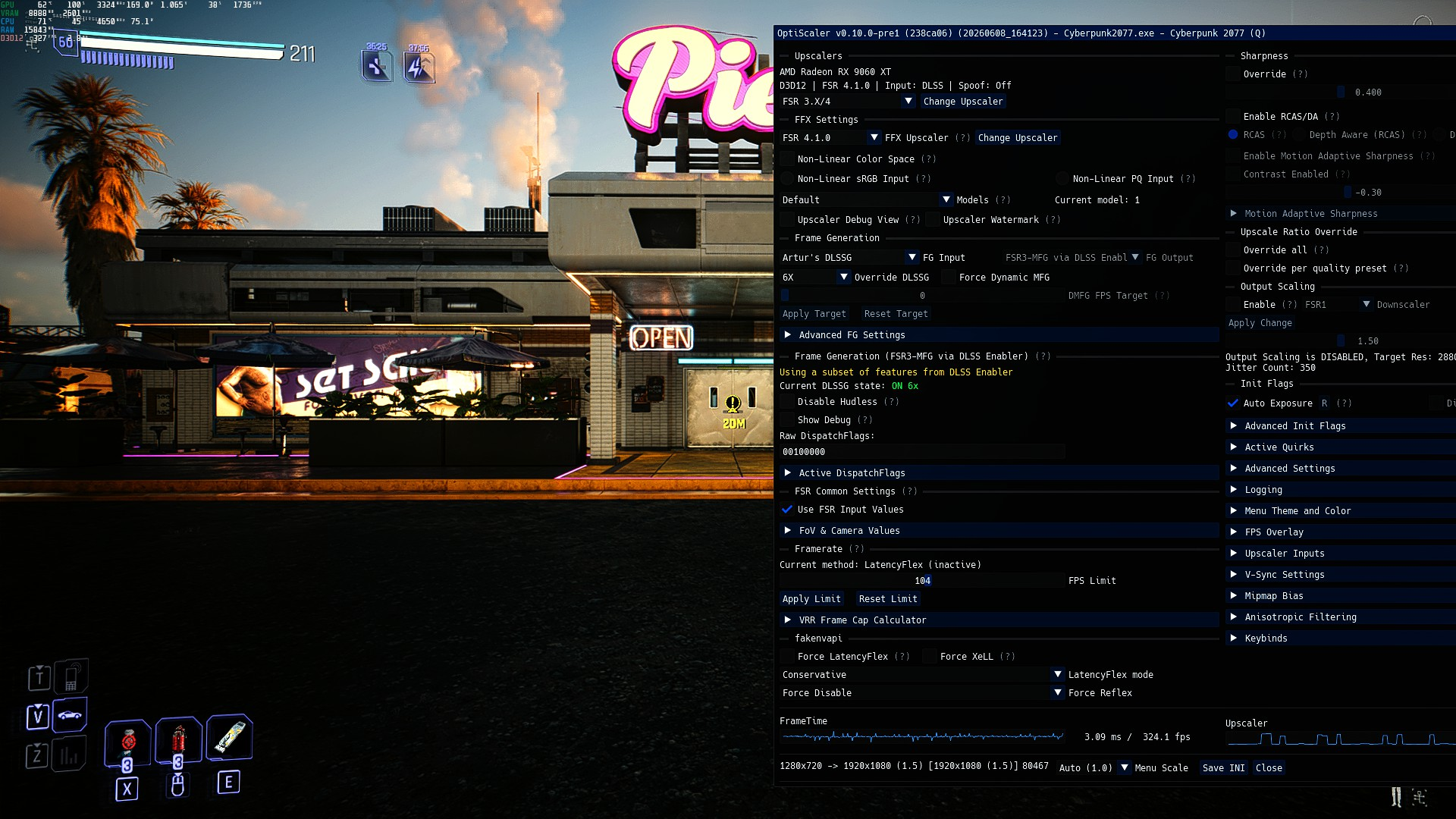Screen dimensions: 1456x819
Task: Click the scanner icon bottom-right corner
Action: [1420, 797]
